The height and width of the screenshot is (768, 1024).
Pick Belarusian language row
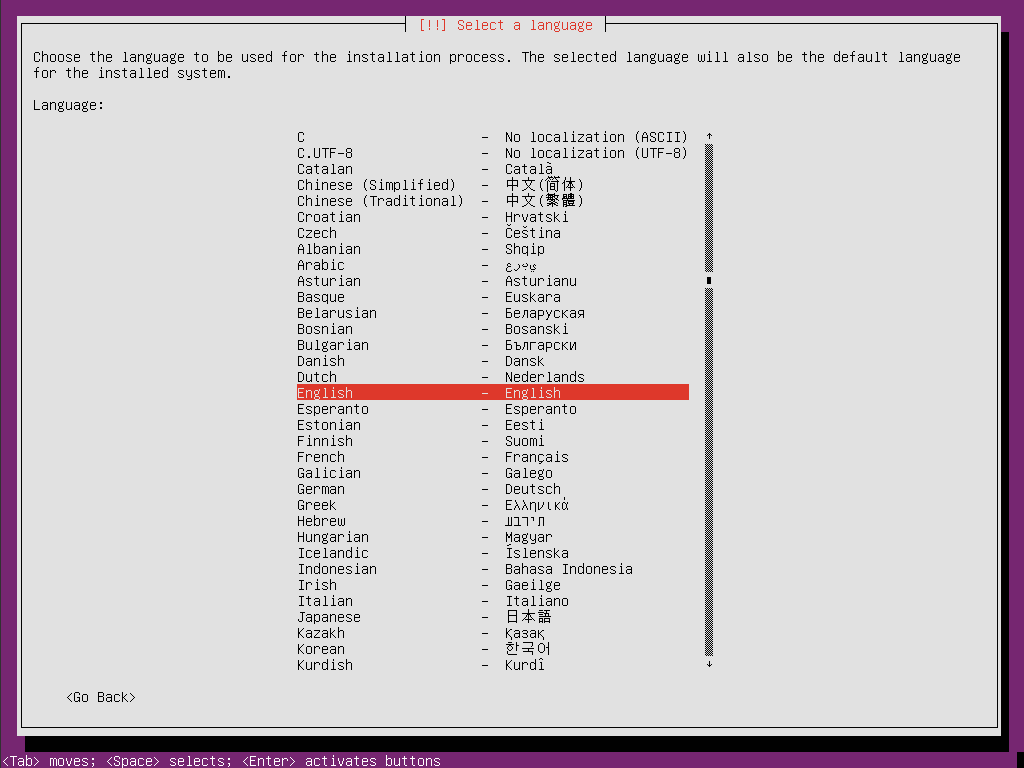(492, 313)
